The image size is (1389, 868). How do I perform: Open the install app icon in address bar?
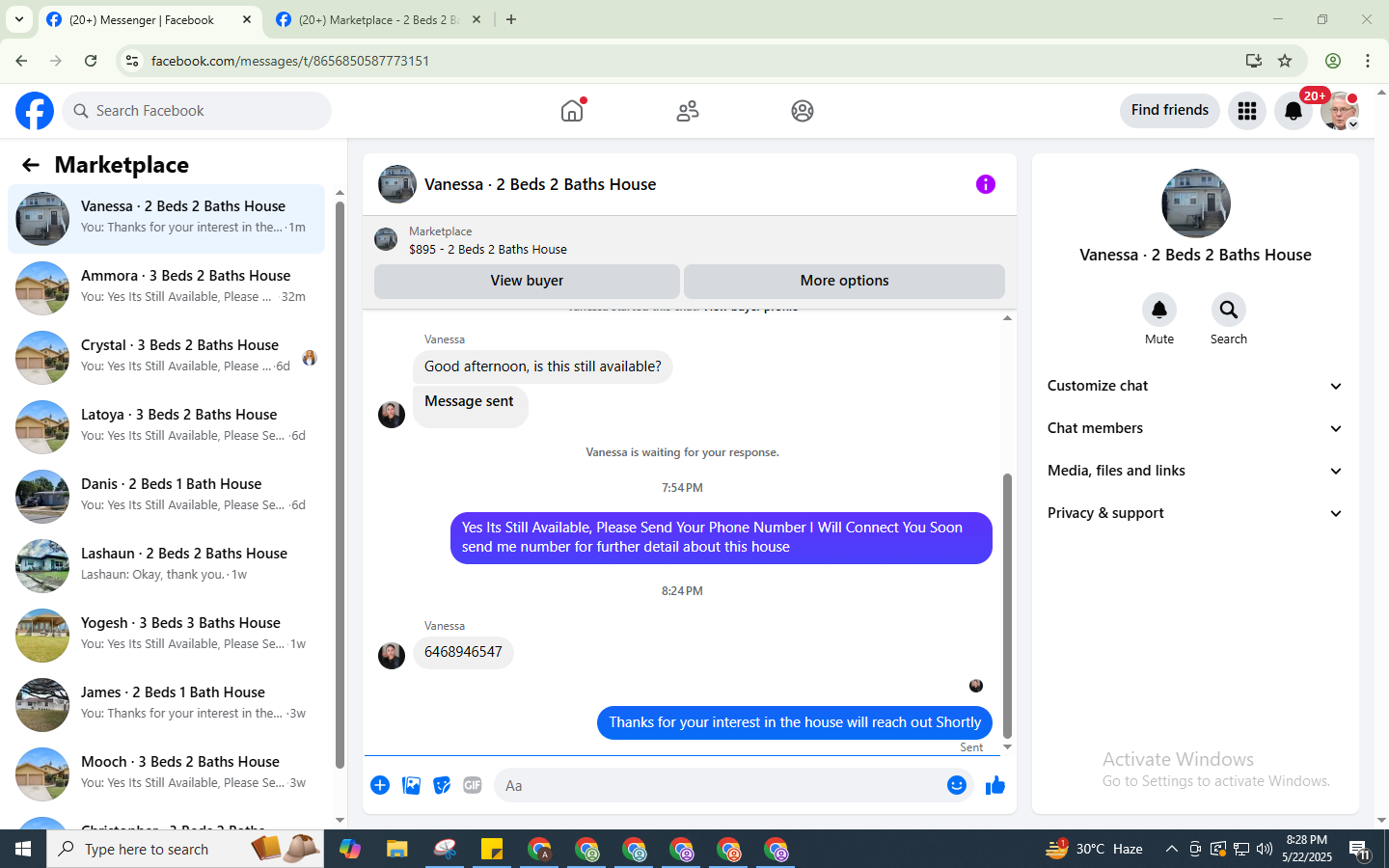[x=1254, y=61]
